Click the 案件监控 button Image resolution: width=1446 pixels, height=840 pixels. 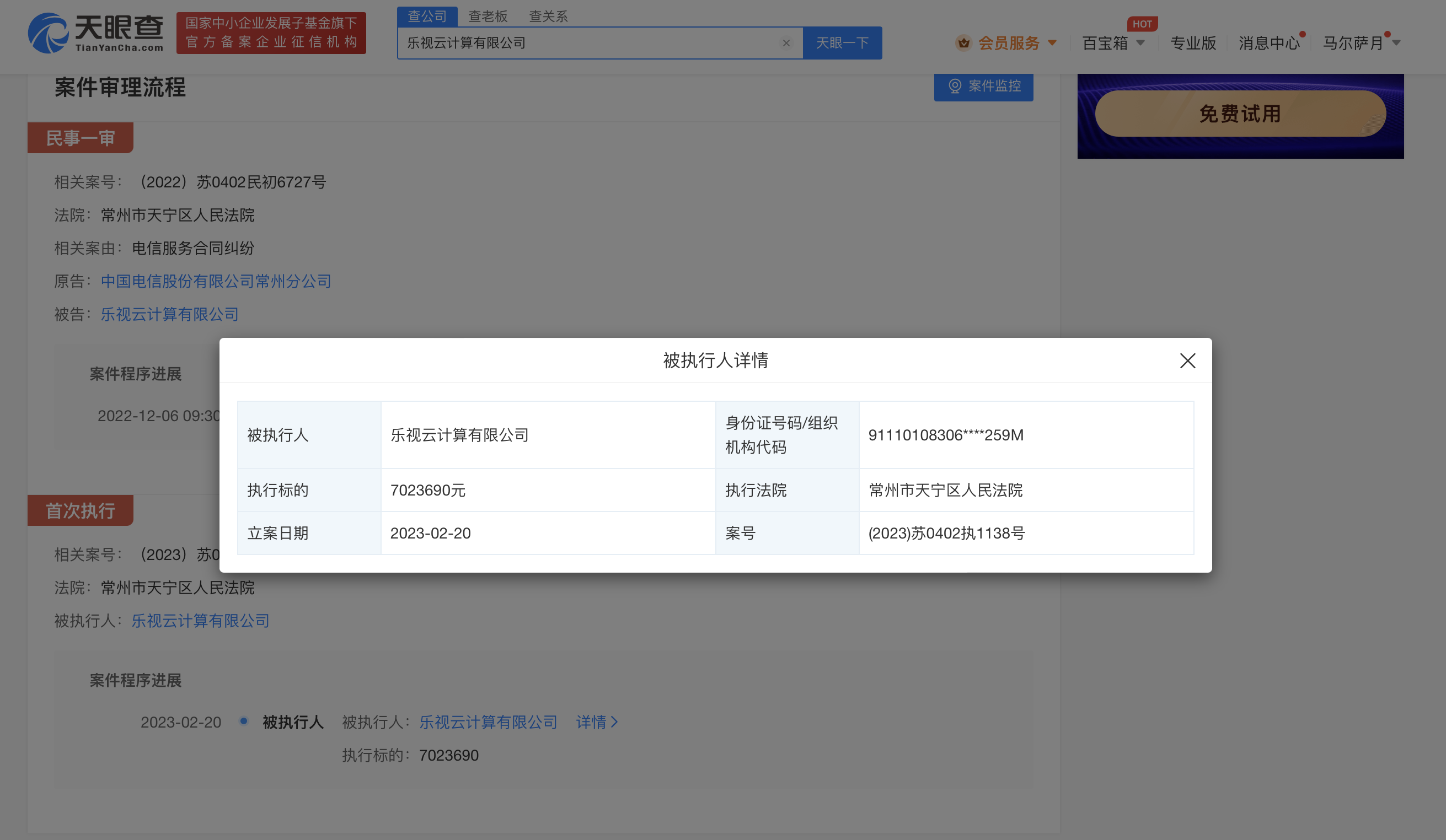point(983,87)
